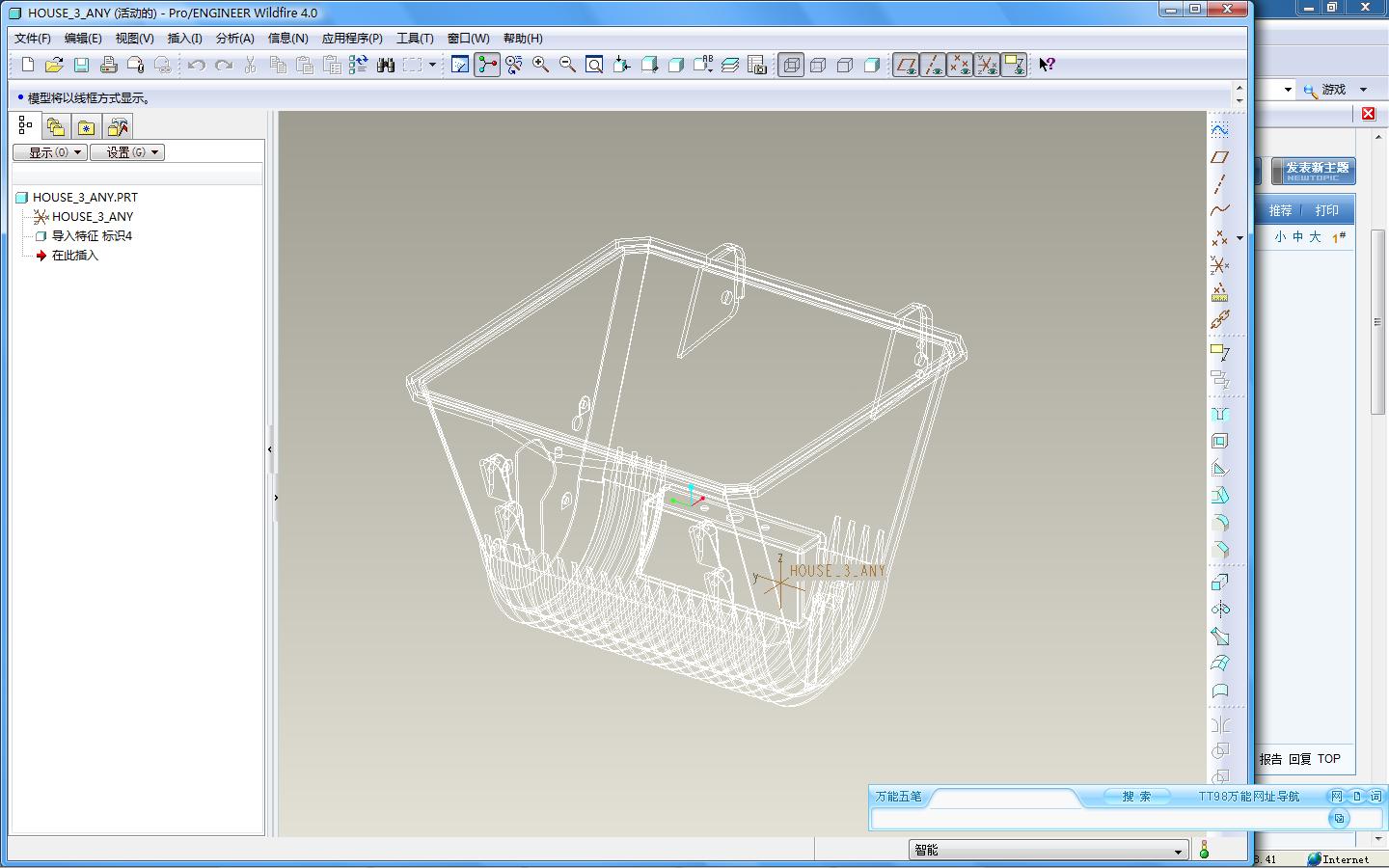Zoom out with the magnifier minus icon
This screenshot has width=1389, height=868.
[x=568, y=65]
